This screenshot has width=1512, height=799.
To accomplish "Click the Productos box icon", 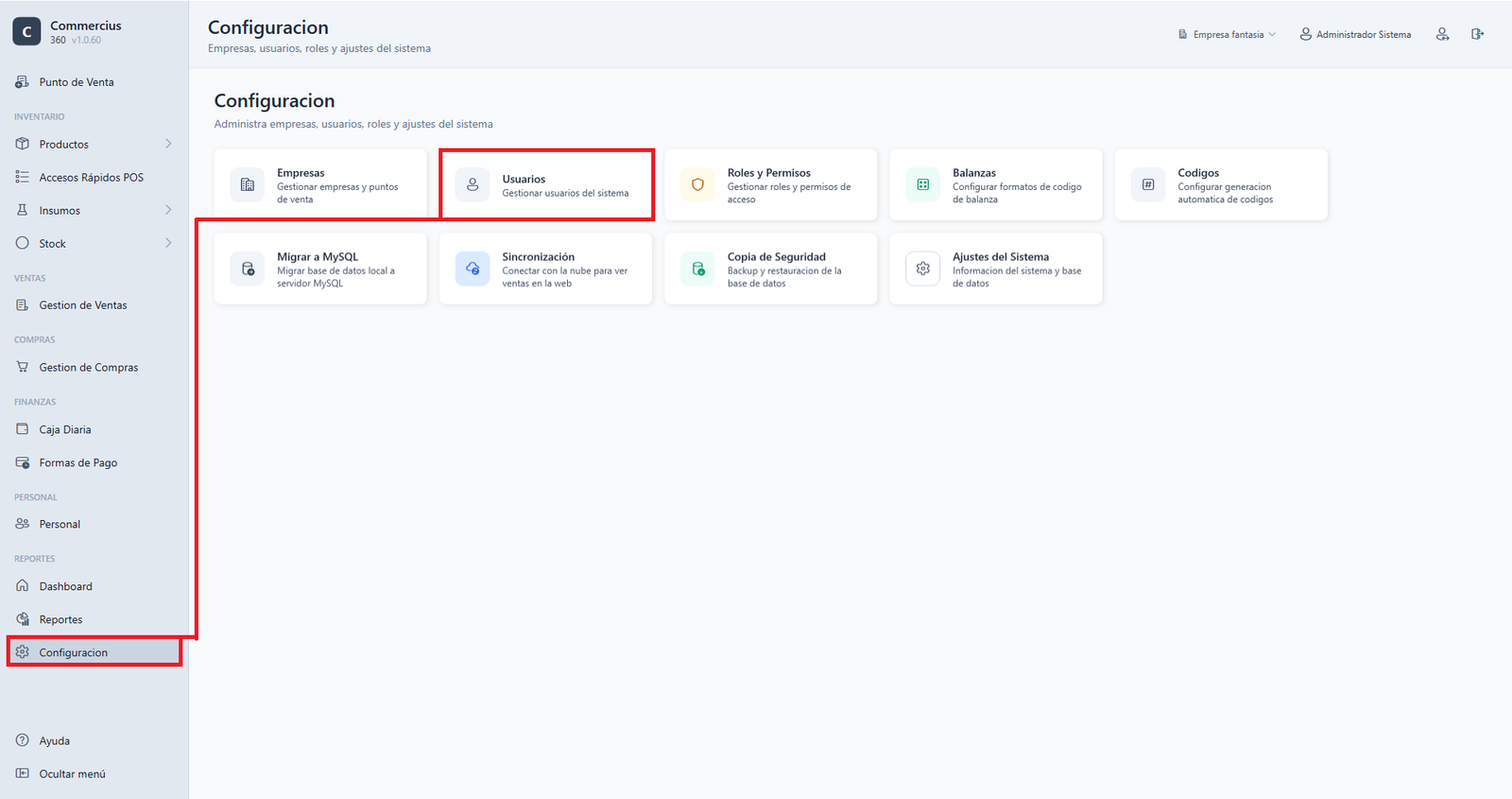I will click(22, 144).
